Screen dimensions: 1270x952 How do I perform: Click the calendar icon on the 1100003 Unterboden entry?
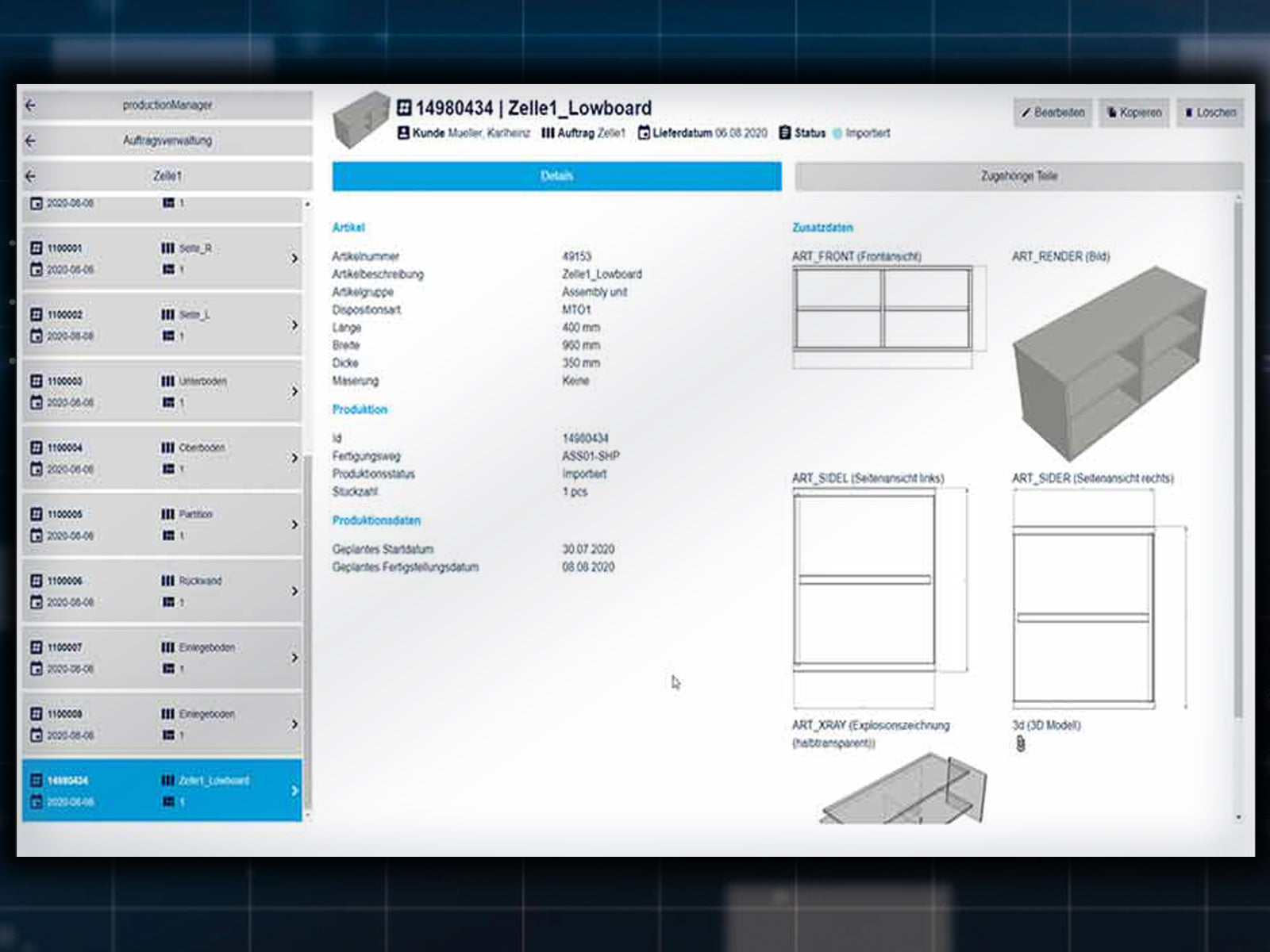point(36,402)
